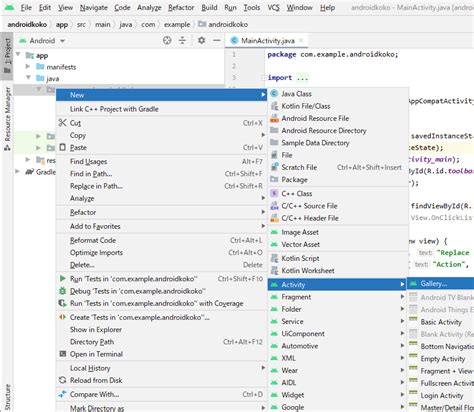Click the green Run Tests arrow icon
The image size is (474, 412).
(x=62, y=278)
